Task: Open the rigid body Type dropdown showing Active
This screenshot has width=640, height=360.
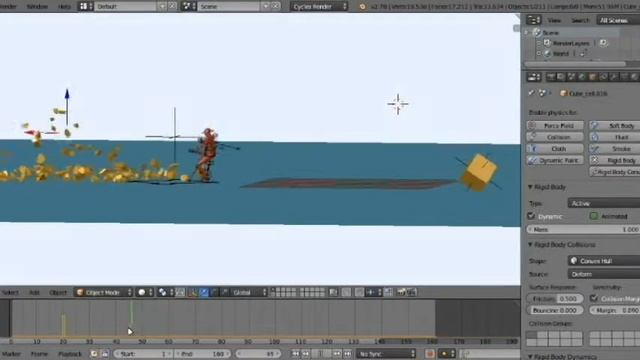Action: pos(604,203)
